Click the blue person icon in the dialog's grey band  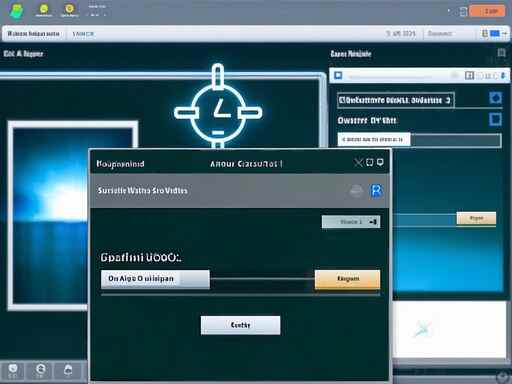376,191
